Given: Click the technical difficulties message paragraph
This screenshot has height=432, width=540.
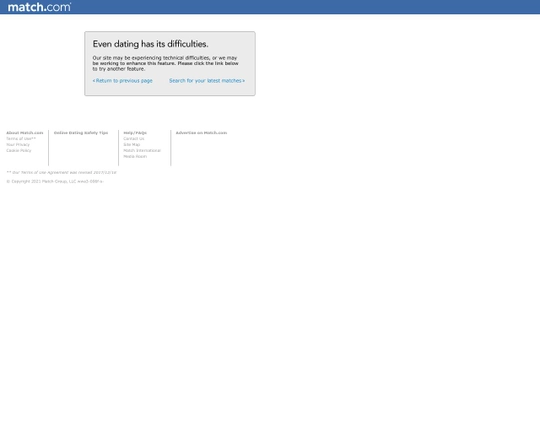Looking at the screenshot, I should point(165,63).
